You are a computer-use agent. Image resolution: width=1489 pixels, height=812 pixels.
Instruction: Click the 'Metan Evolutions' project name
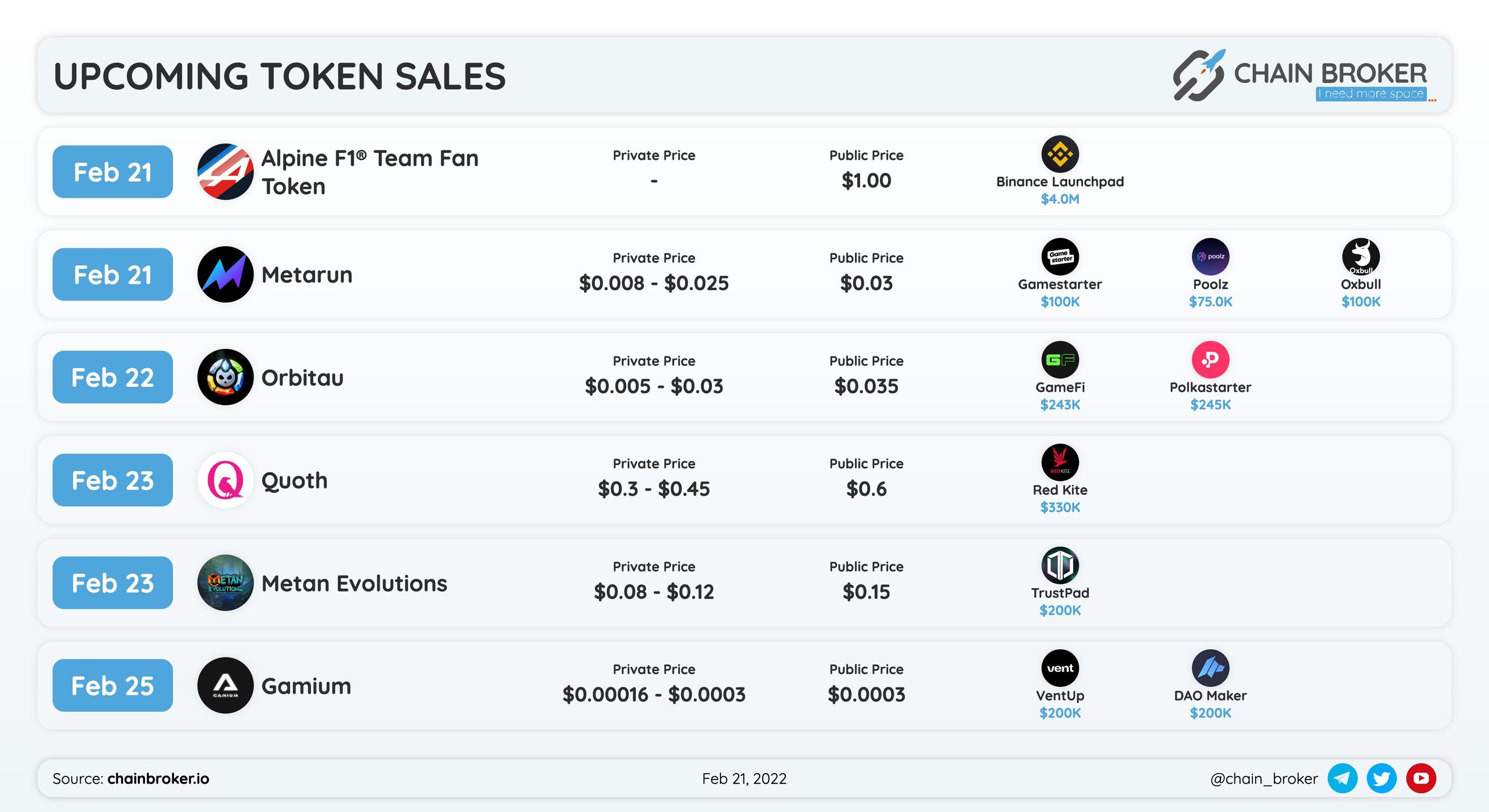point(354,583)
